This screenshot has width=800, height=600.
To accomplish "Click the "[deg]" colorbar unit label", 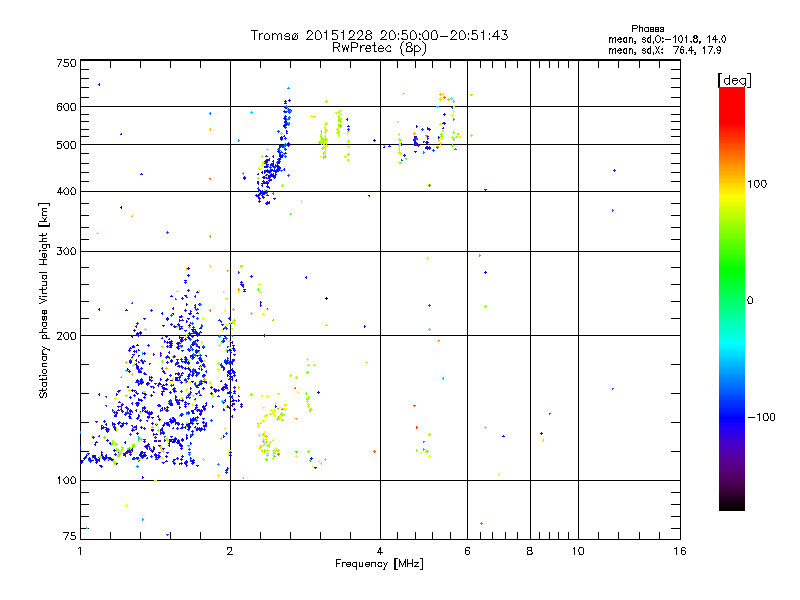I will pos(734,80).
